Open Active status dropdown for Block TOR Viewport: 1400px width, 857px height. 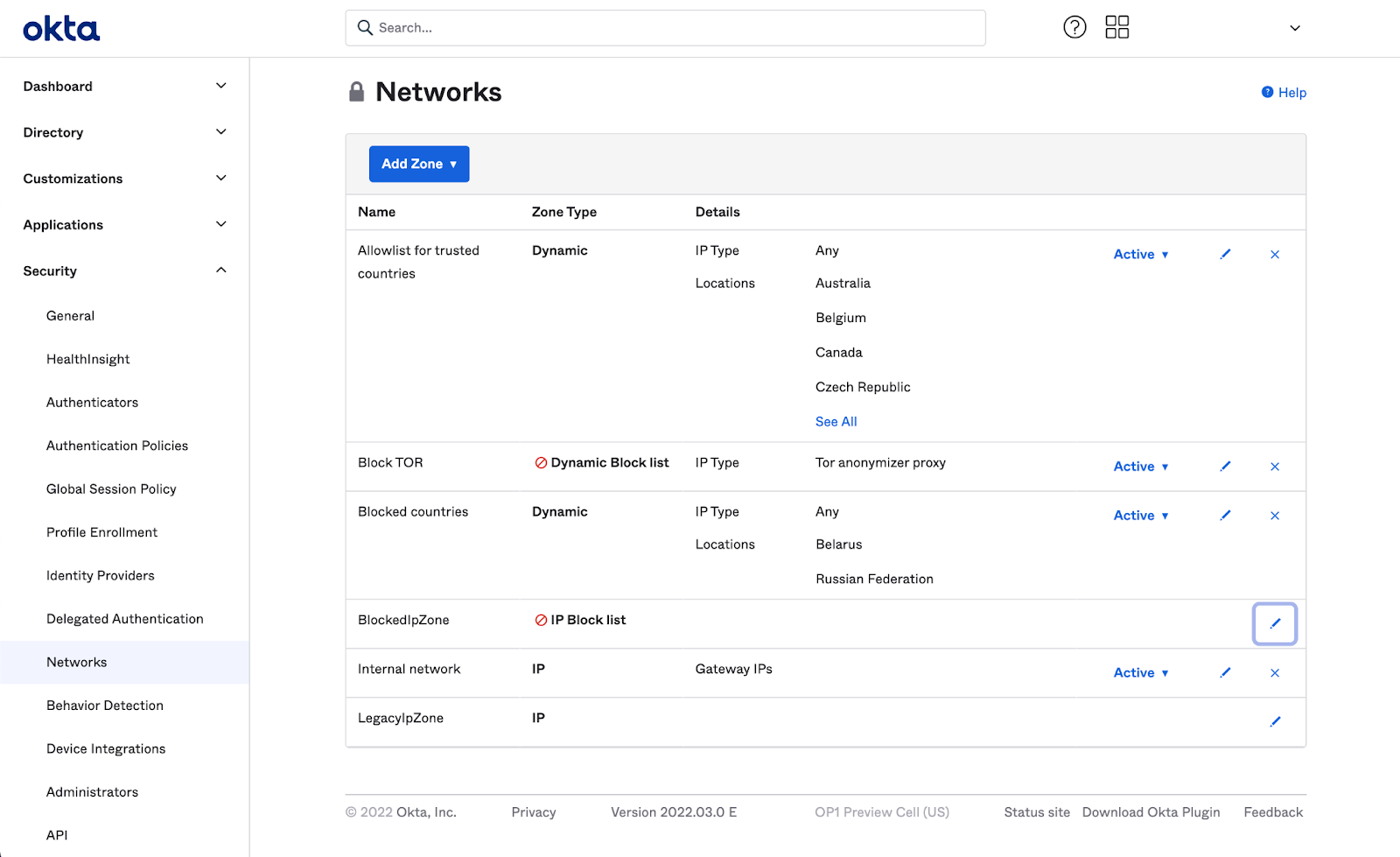(x=1141, y=467)
